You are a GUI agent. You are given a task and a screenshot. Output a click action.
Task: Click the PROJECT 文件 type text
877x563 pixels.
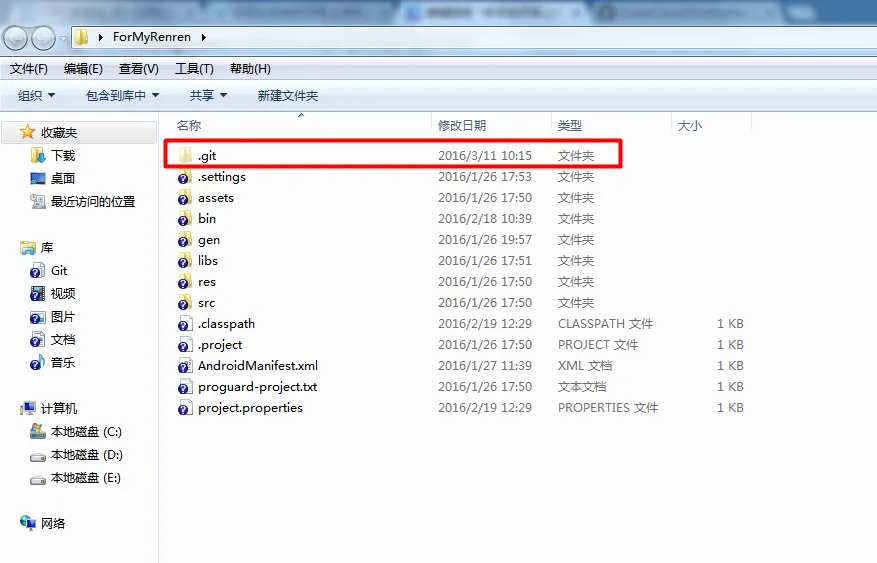598,345
